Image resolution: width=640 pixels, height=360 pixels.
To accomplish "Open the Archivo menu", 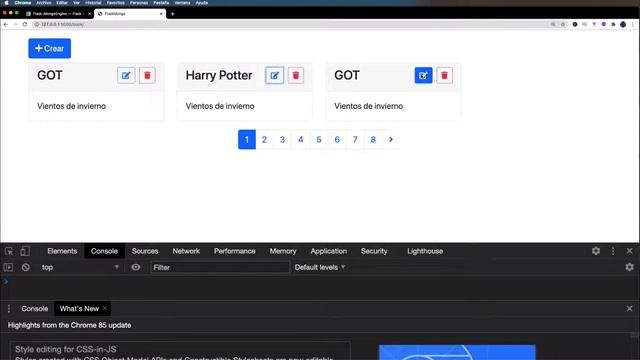I will [x=44, y=3].
